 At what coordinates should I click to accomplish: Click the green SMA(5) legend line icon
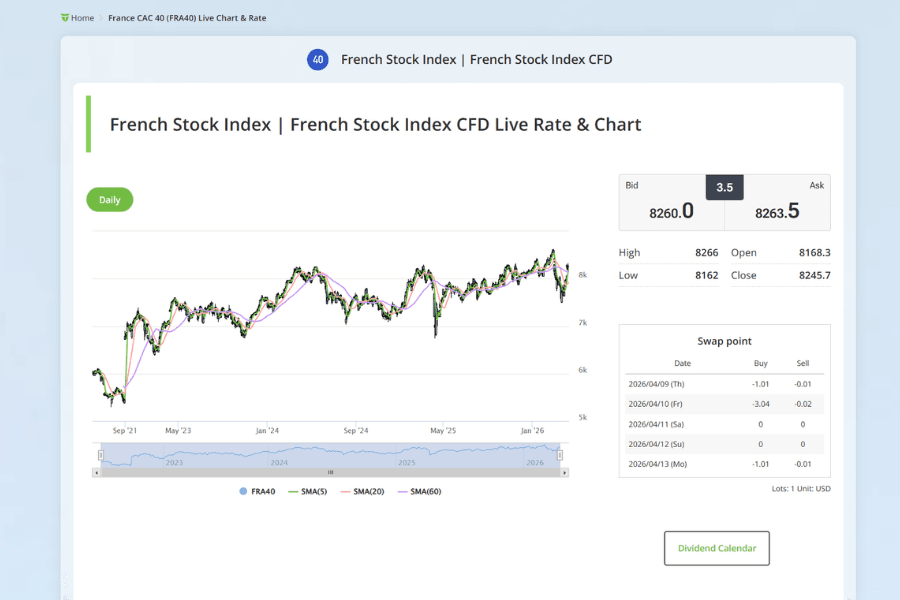[291, 490]
